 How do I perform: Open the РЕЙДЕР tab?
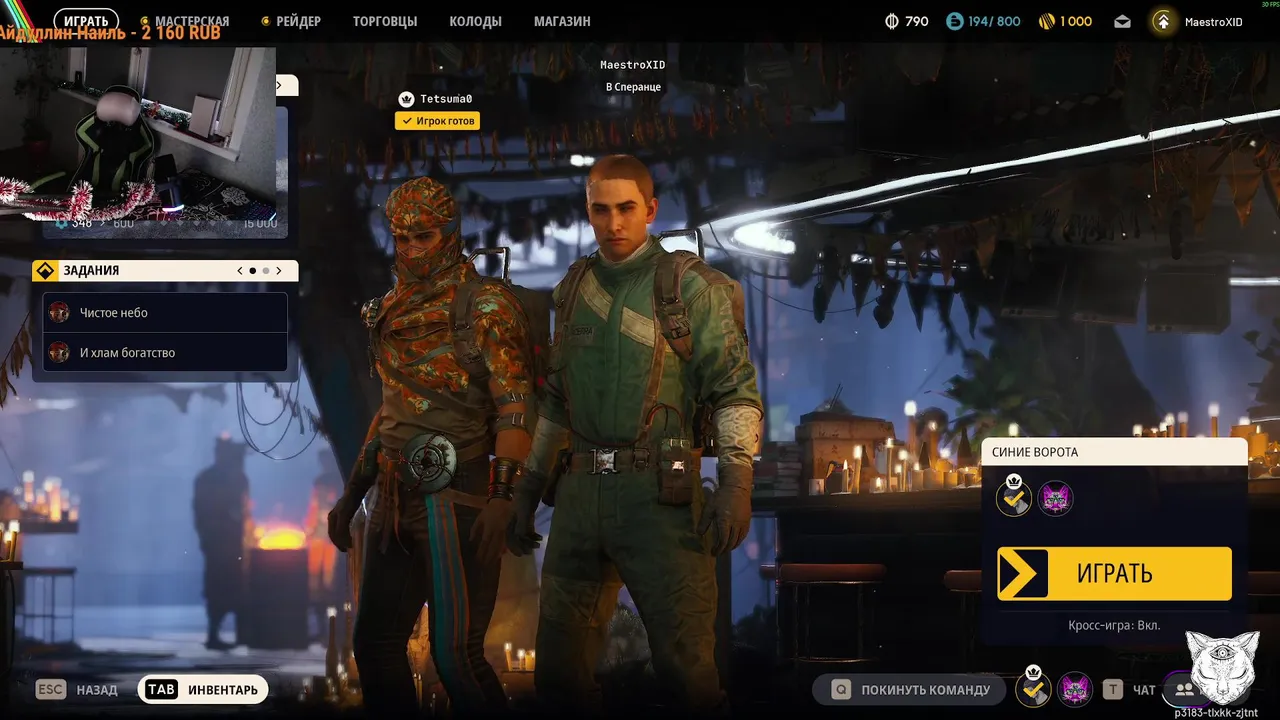tap(298, 21)
